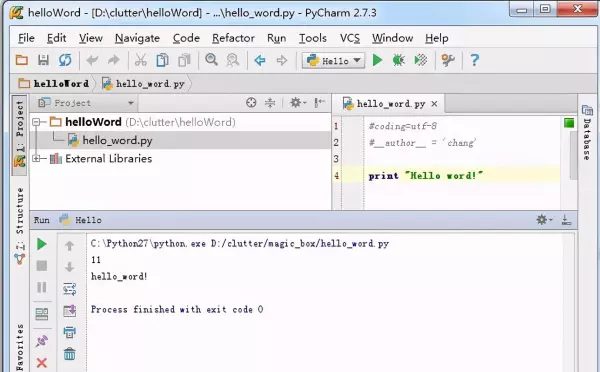Open Run panel gear settings menu

coord(544,220)
